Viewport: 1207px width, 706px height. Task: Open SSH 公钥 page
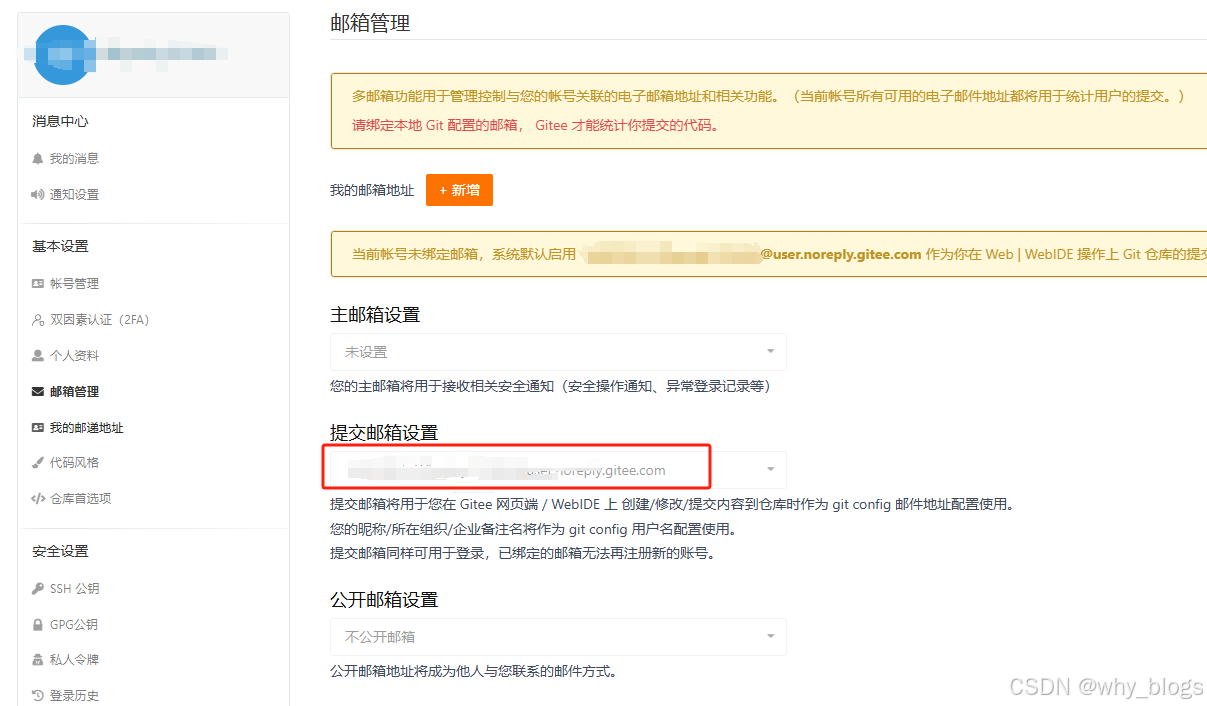point(74,589)
